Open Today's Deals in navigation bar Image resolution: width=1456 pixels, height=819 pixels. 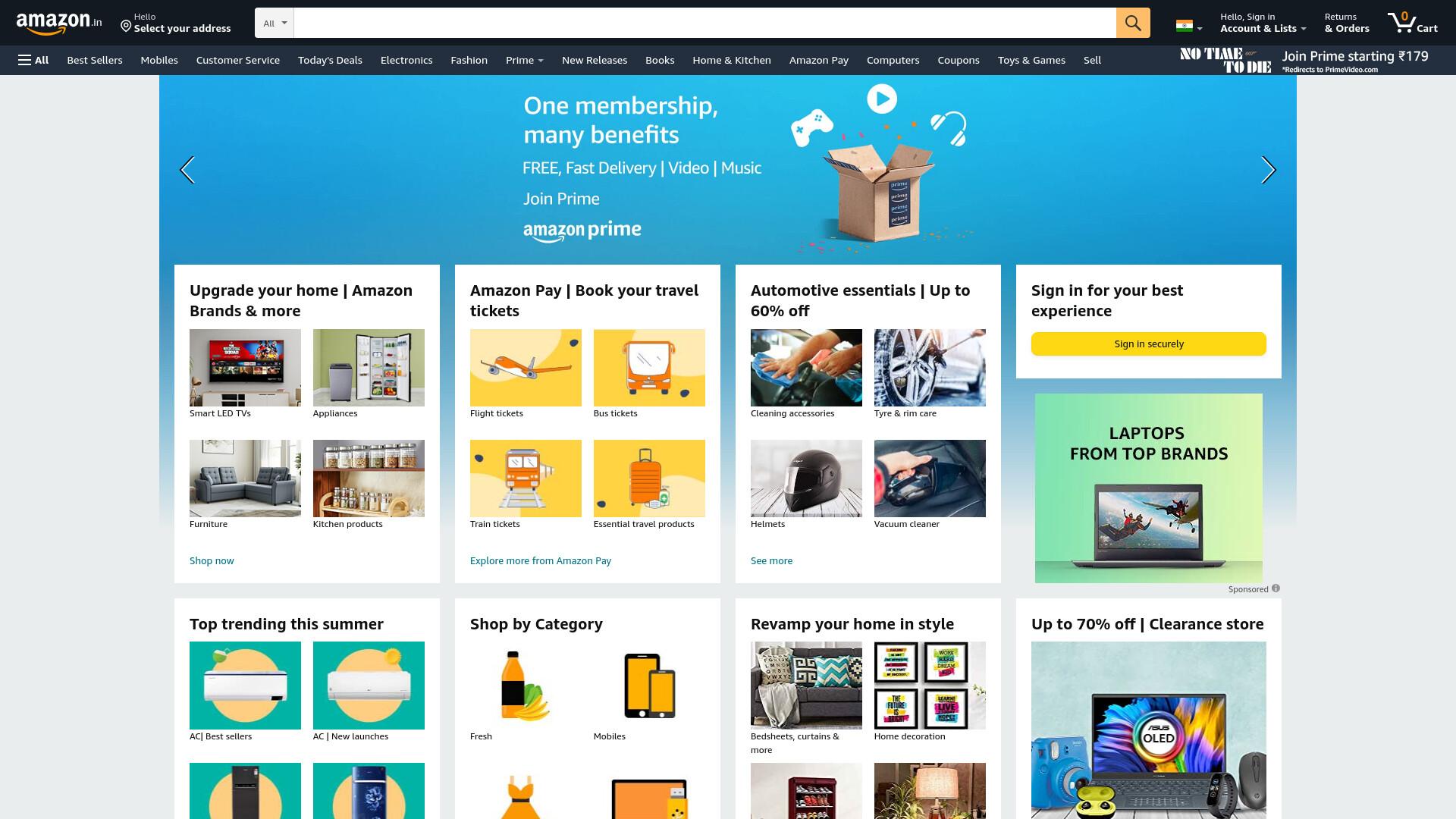tap(330, 60)
